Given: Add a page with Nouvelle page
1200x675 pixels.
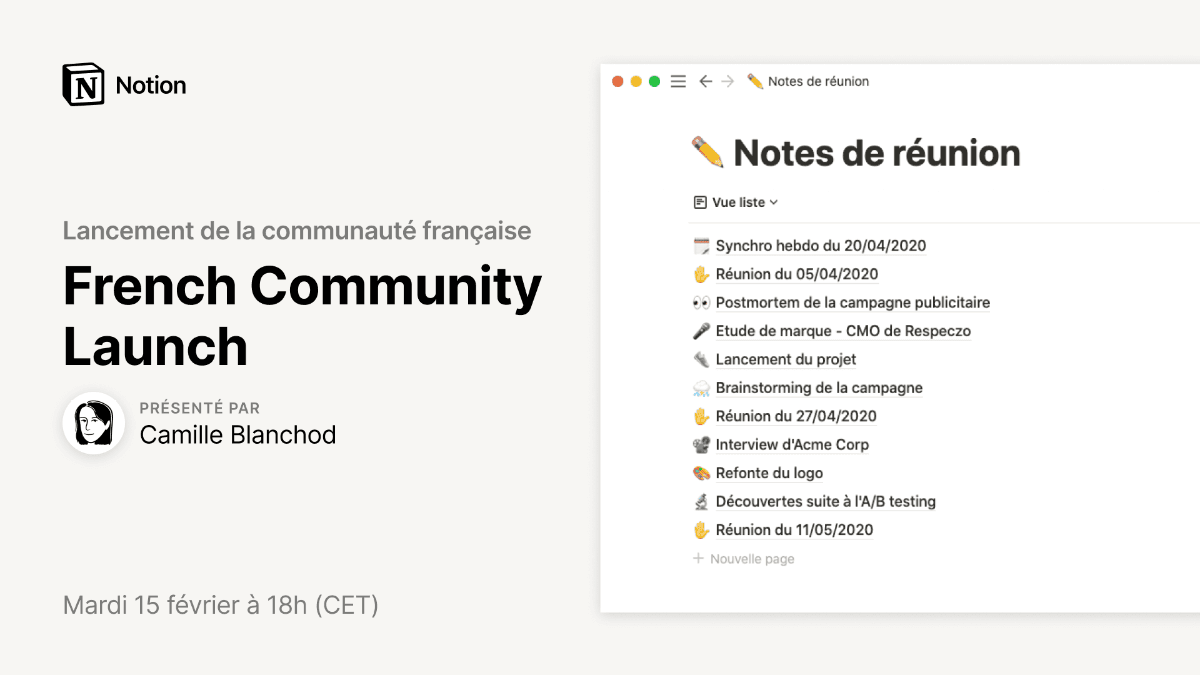Looking at the screenshot, I should pos(744,559).
